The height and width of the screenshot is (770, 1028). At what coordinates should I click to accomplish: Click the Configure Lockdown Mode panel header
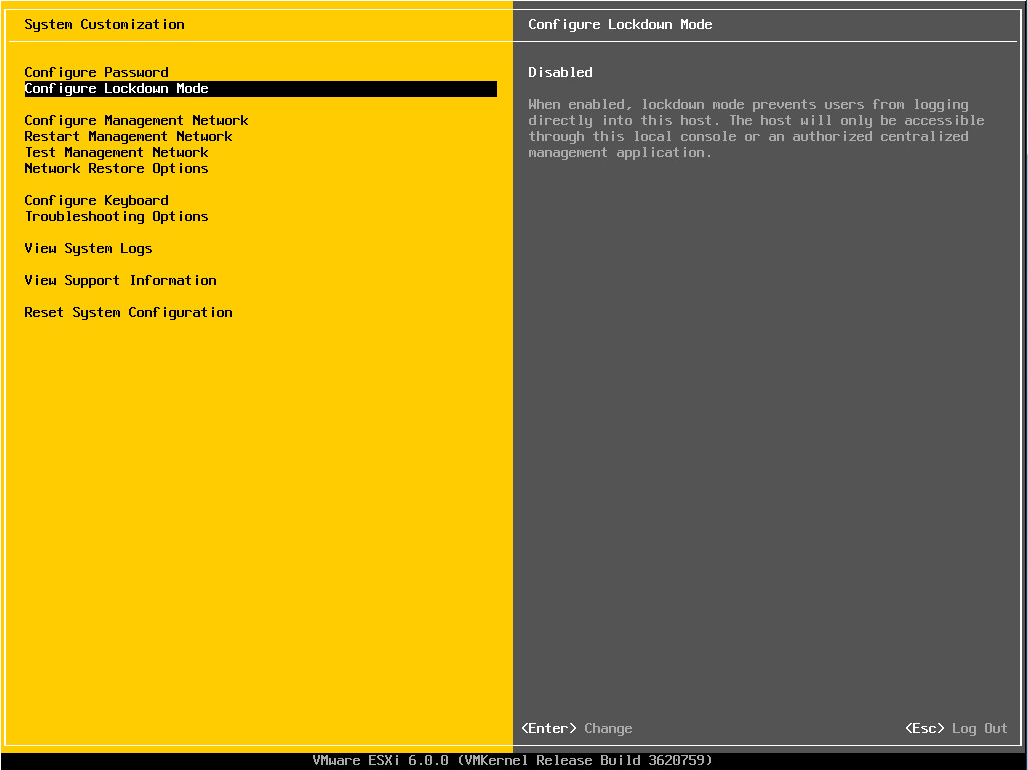(x=620, y=24)
